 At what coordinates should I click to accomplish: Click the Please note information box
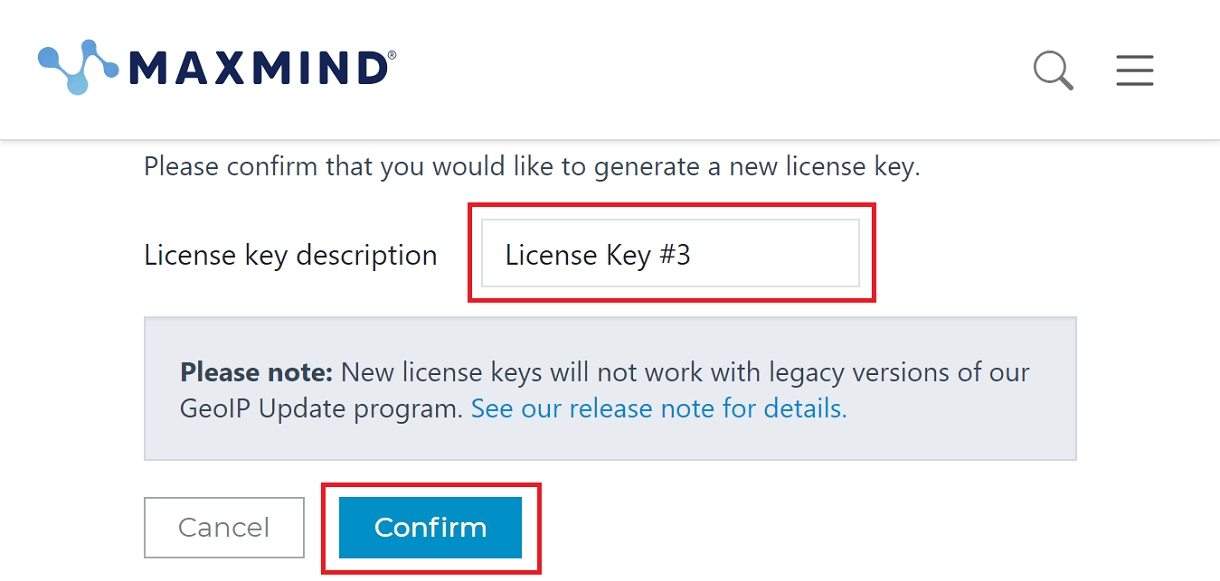pos(610,388)
